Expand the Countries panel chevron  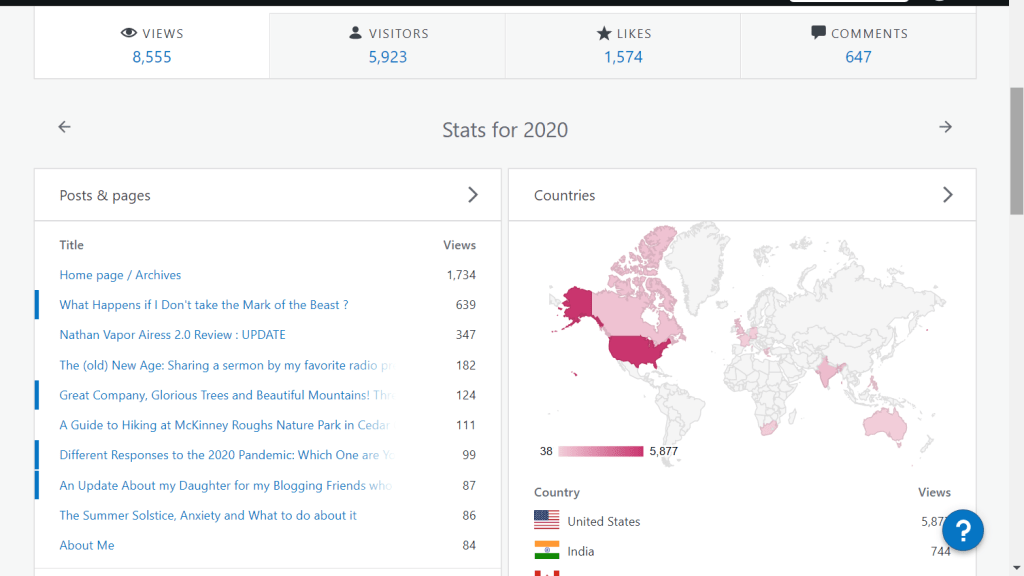(947, 195)
